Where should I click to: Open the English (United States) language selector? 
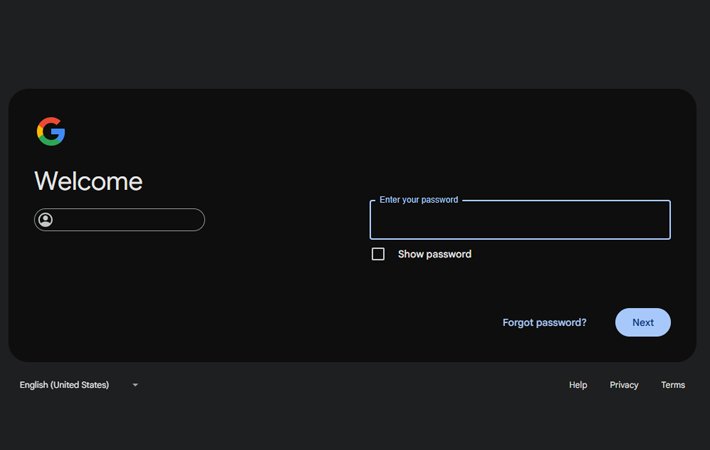(x=66, y=385)
